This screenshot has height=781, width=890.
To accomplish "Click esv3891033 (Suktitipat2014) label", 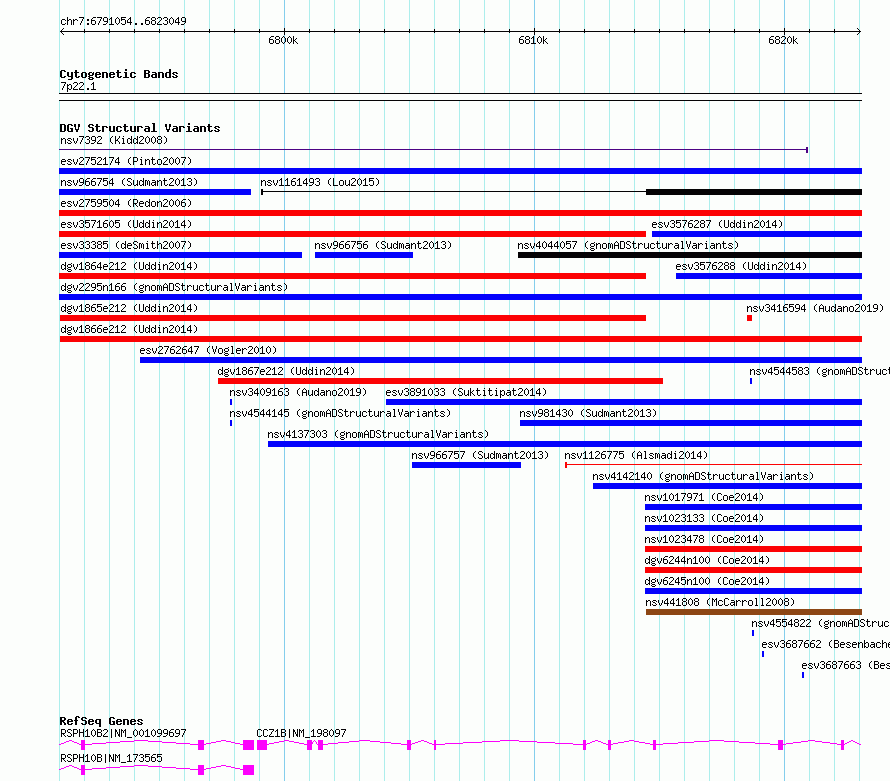I will point(466,392).
